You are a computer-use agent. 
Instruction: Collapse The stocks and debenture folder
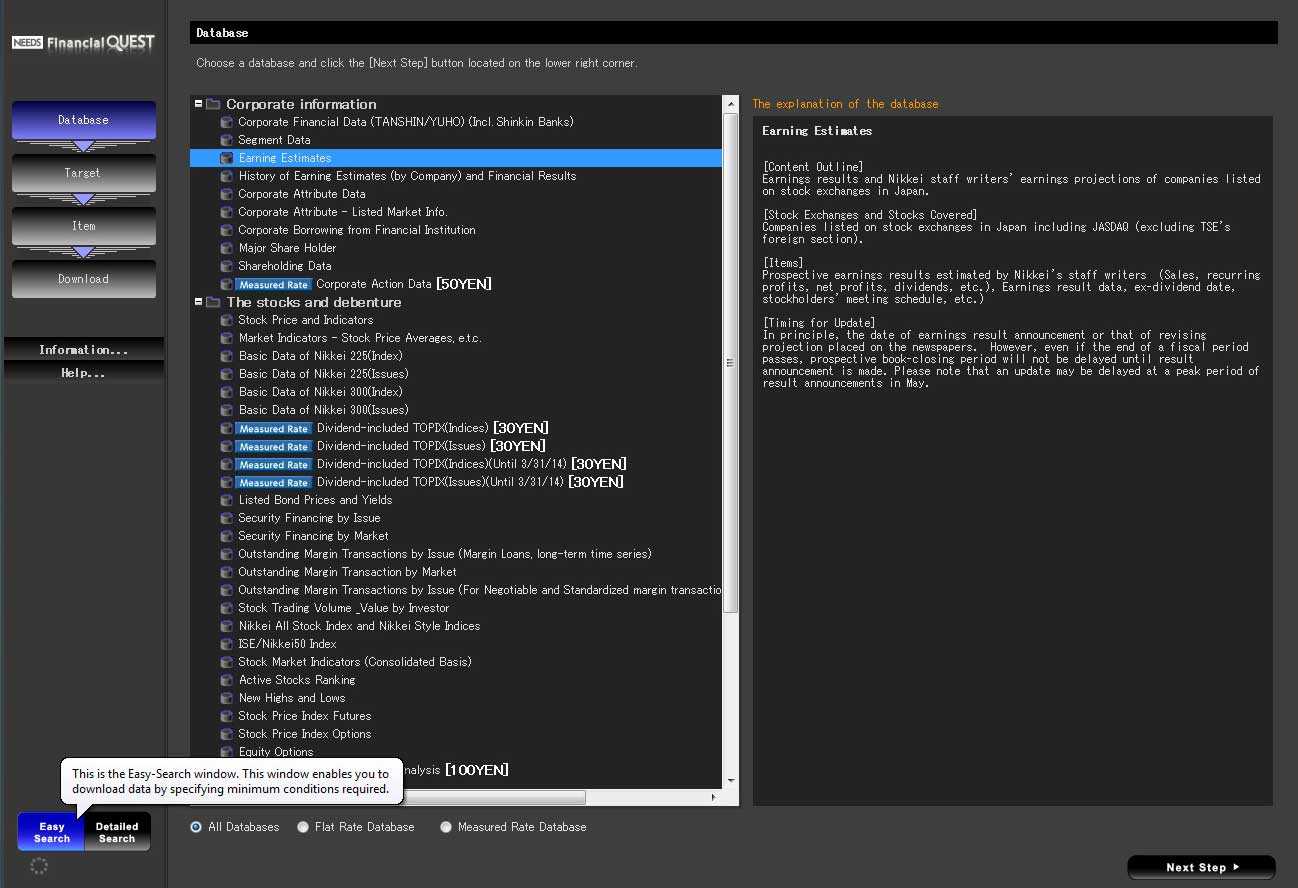[199, 302]
